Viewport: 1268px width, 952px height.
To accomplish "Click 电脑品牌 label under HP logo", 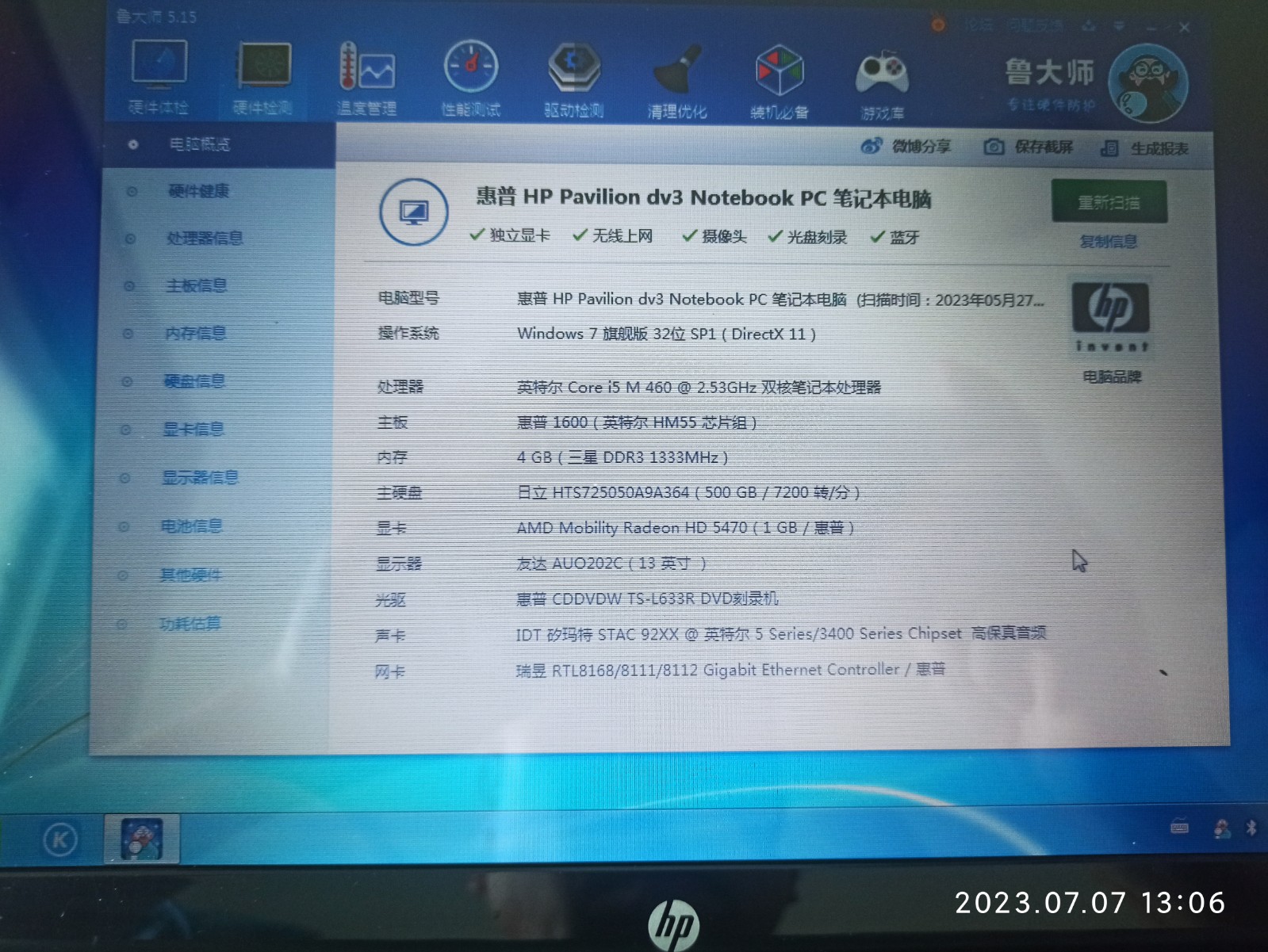I will 1112,377.
